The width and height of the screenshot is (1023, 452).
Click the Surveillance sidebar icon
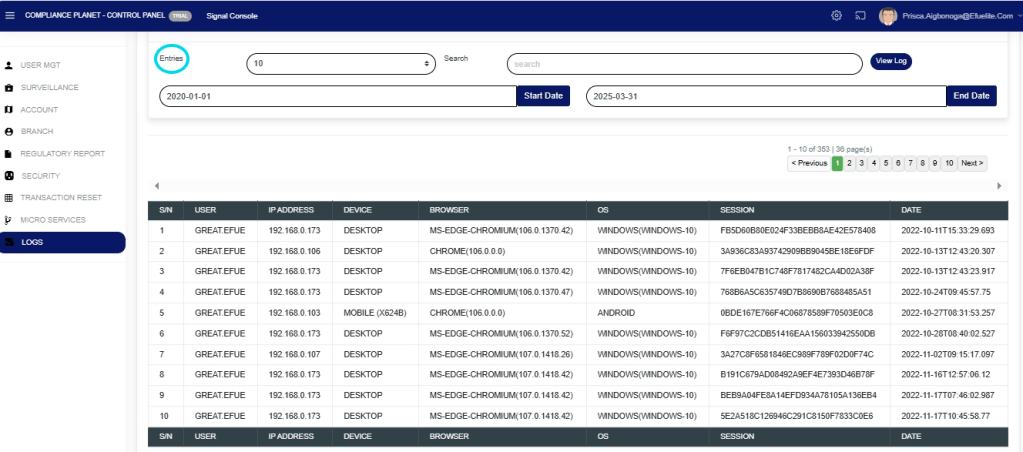click(x=9, y=88)
